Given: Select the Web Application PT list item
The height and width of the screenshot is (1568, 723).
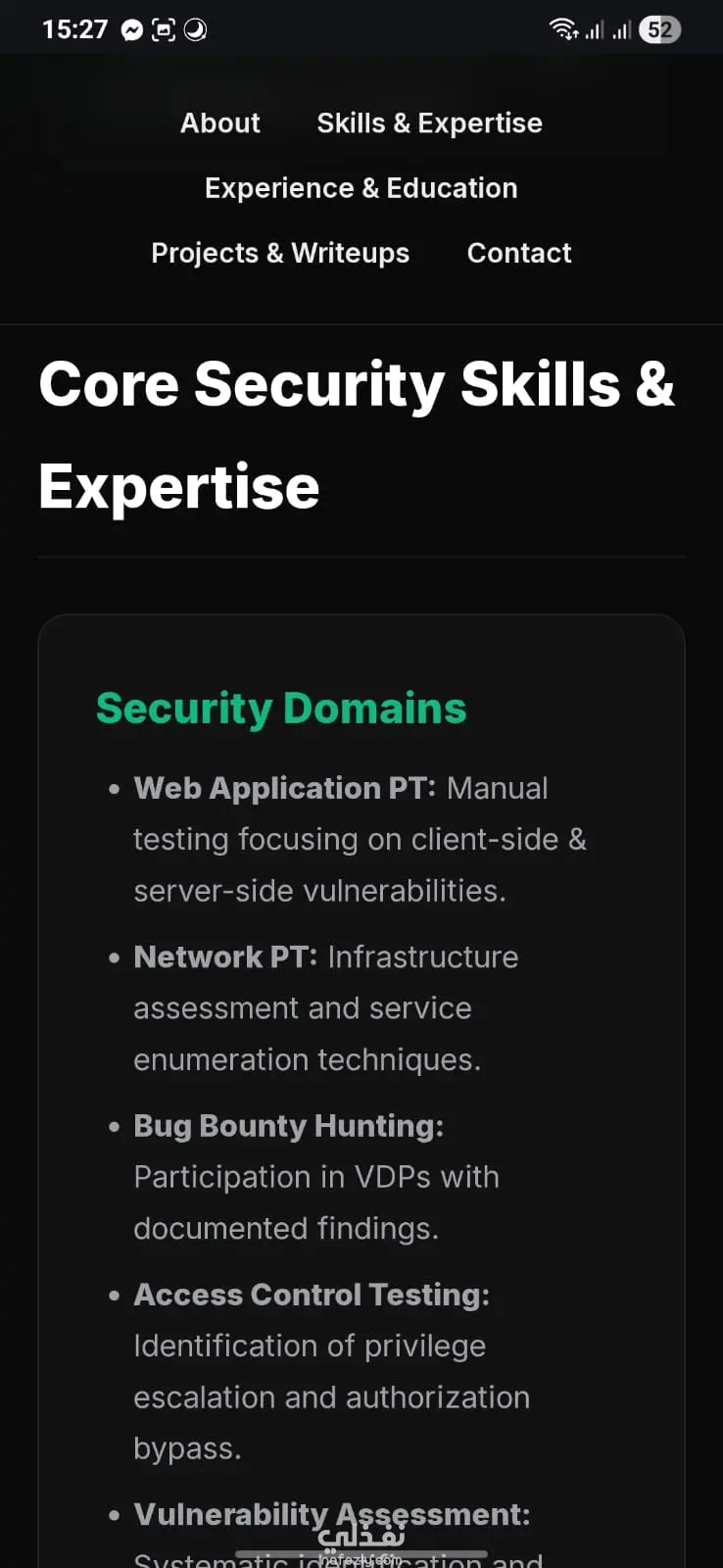Looking at the screenshot, I should pos(359,839).
